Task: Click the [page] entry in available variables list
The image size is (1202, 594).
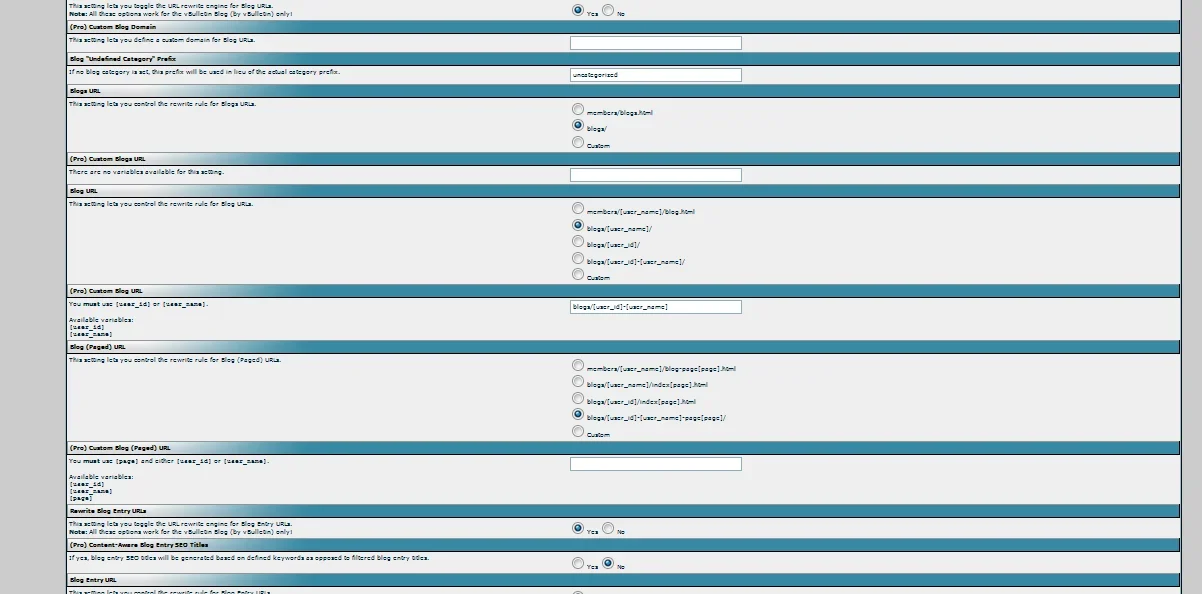Action: point(81,497)
